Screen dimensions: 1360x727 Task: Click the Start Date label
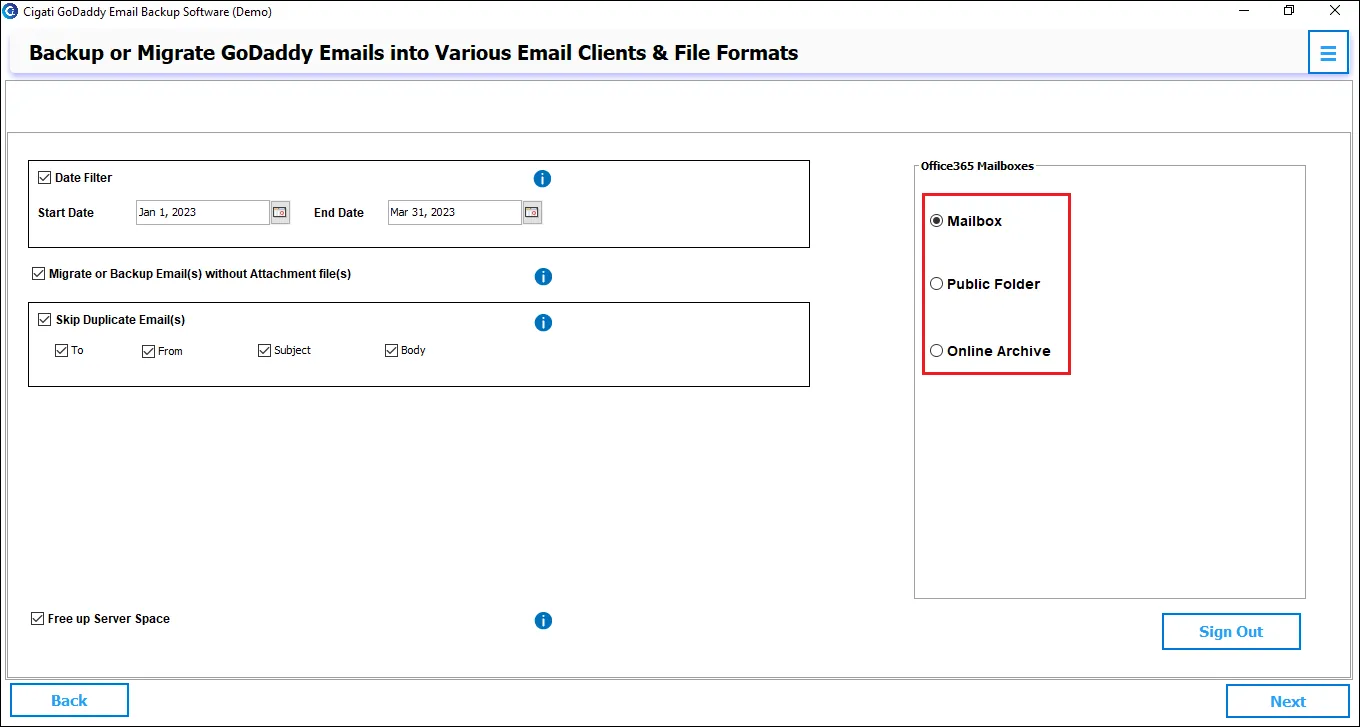click(66, 213)
